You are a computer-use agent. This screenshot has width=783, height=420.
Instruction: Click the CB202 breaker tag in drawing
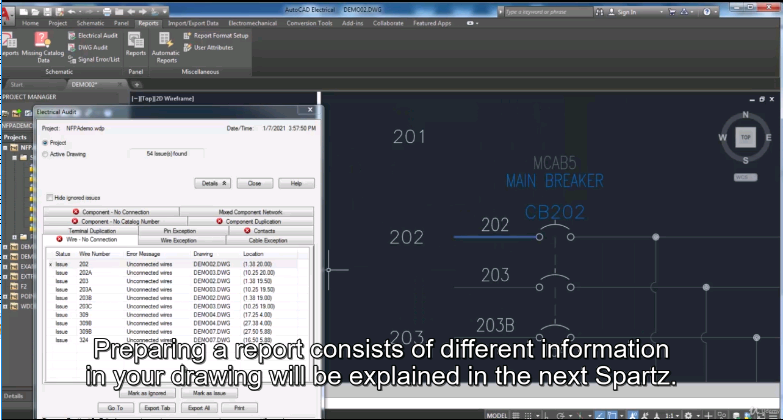[x=555, y=212]
